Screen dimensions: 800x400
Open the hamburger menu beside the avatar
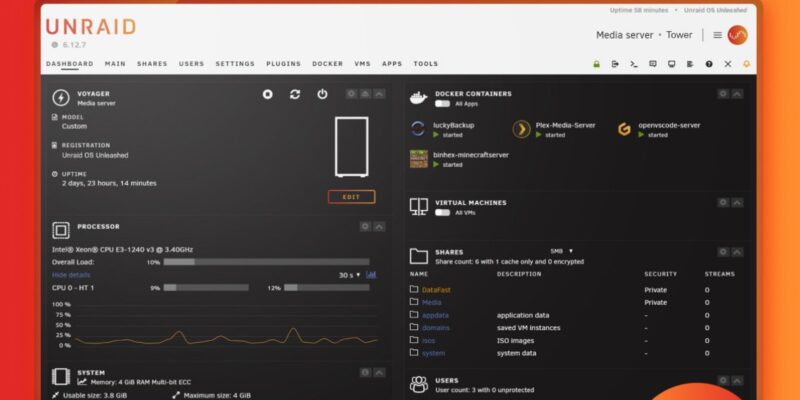coord(717,35)
